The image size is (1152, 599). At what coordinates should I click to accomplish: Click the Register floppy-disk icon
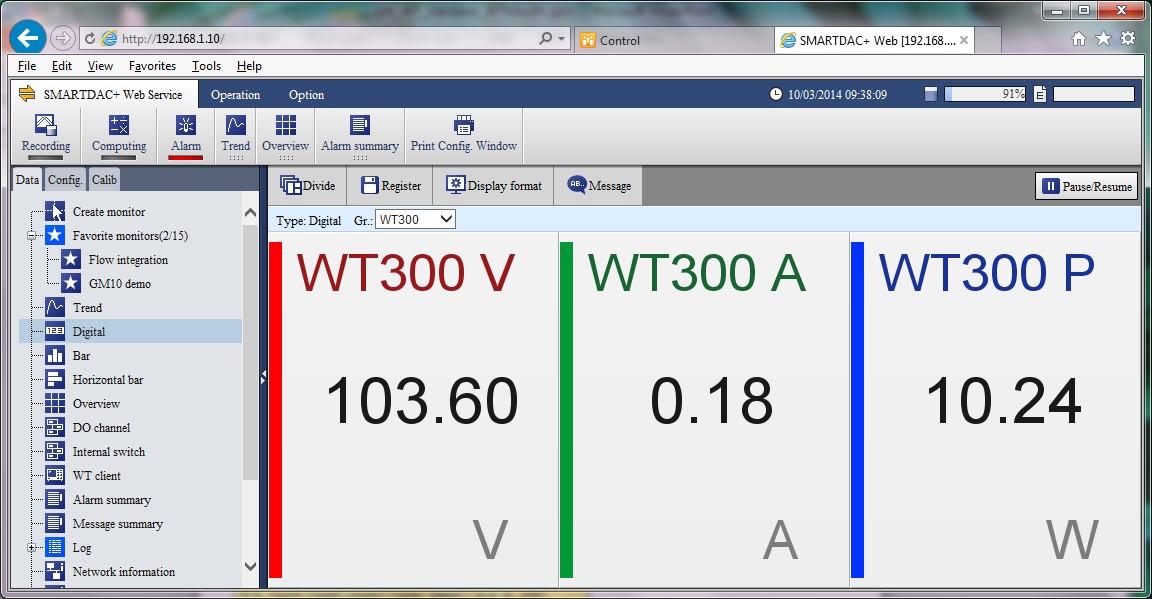(370, 185)
